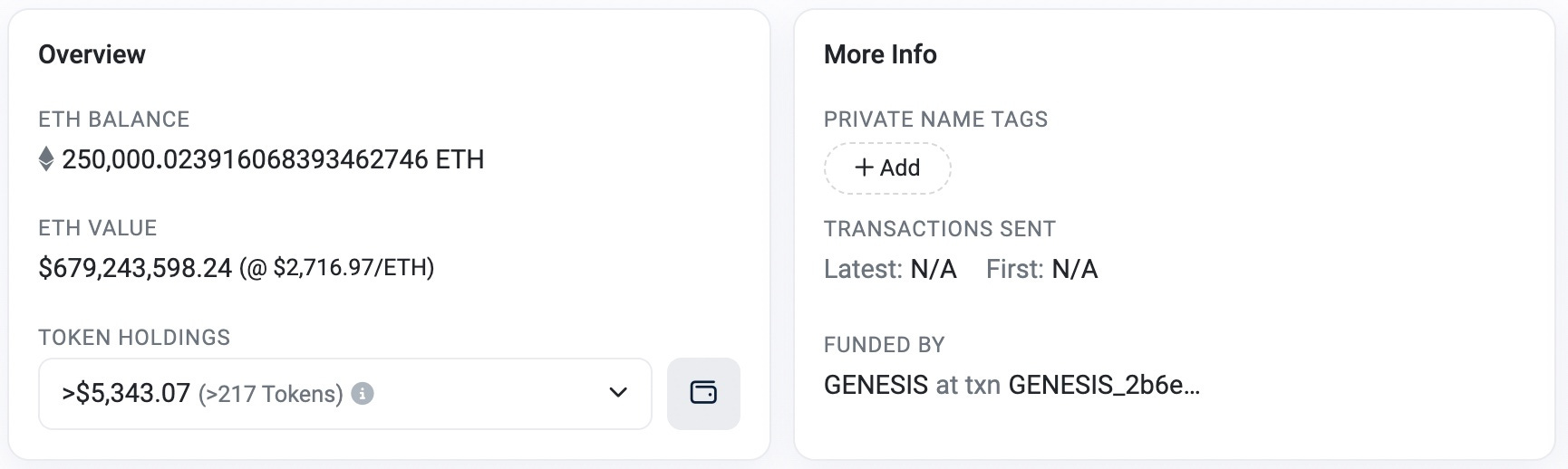The width and height of the screenshot is (1568, 469).
Task: Click the Latest: N/A transaction value
Action: click(934, 269)
